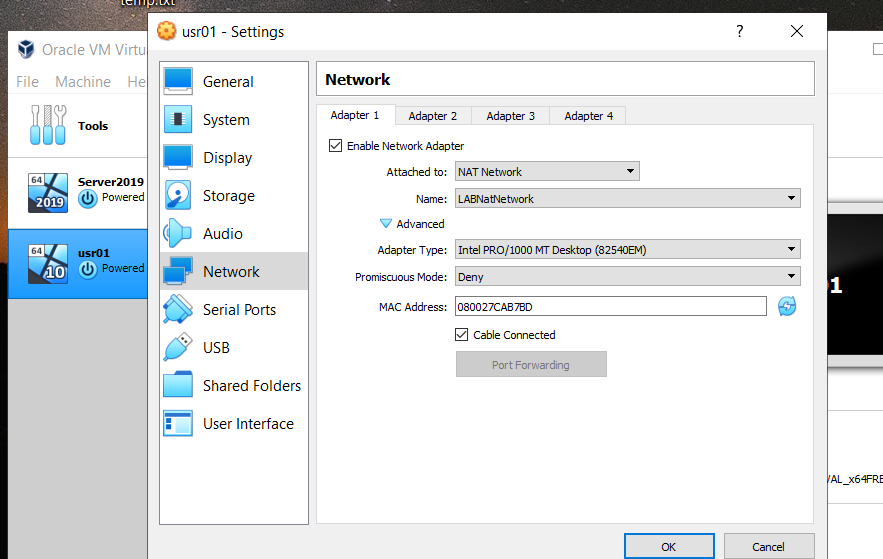Click the settings gear icon in dialog title
The height and width of the screenshot is (559, 883).
pyautogui.click(x=166, y=31)
